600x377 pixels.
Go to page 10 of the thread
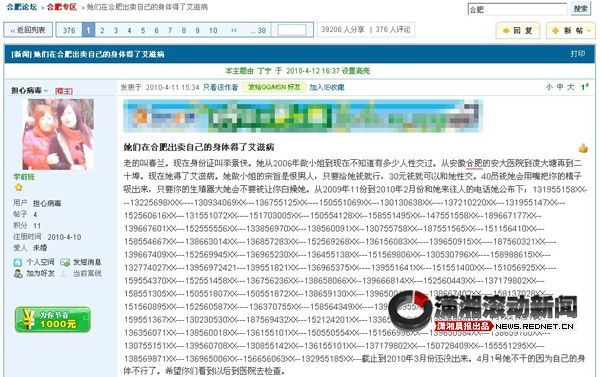pyautogui.click(x=213, y=30)
